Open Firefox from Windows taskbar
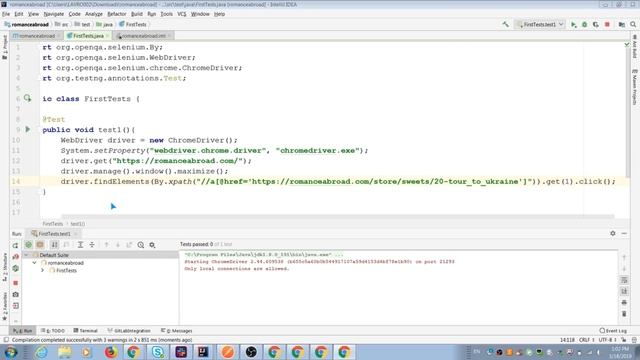The height and width of the screenshot is (360, 640). pos(111,352)
